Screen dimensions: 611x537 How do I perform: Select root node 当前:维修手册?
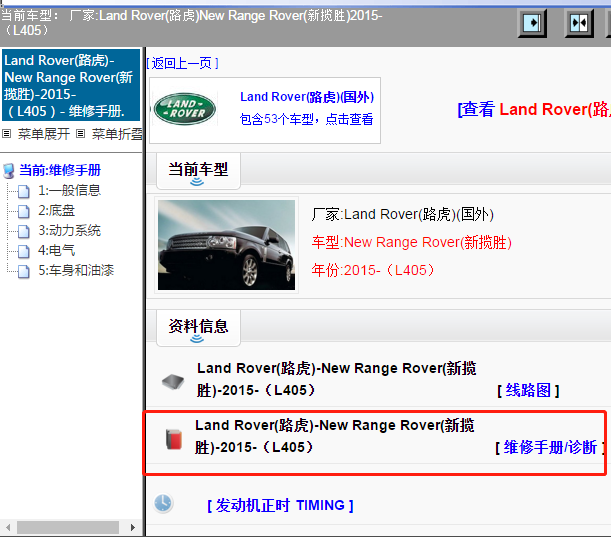(60, 170)
